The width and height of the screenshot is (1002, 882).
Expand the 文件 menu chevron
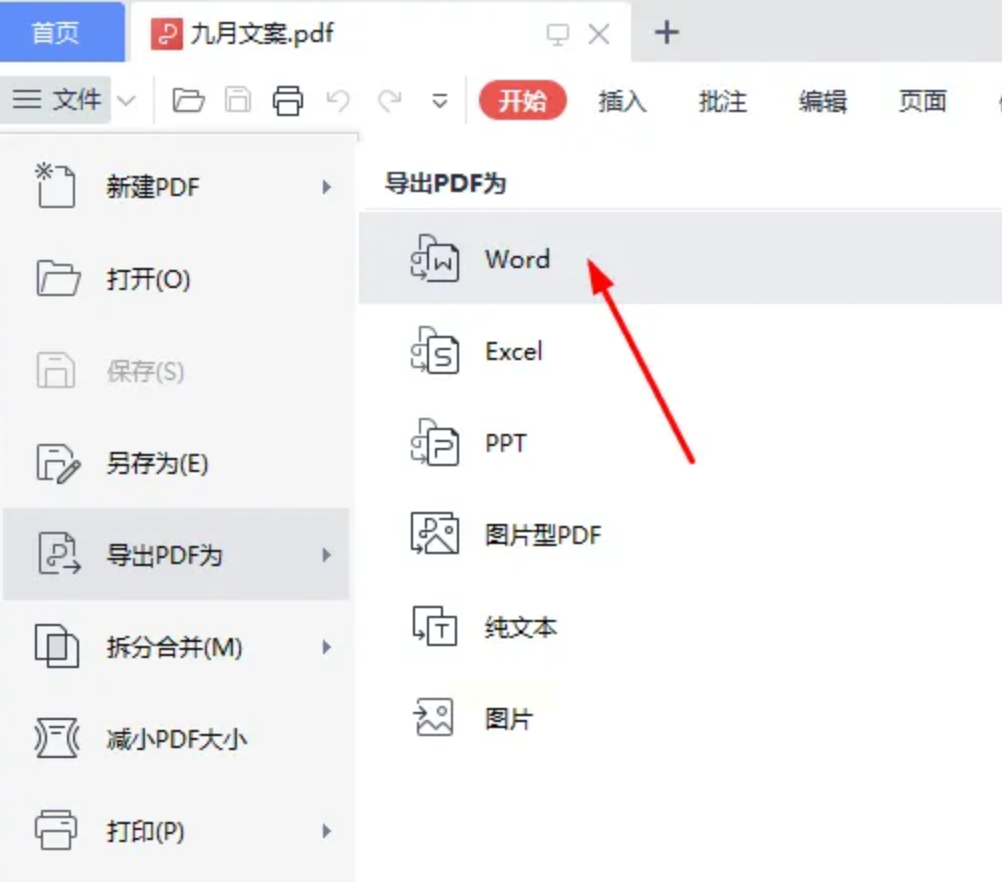coord(127,101)
